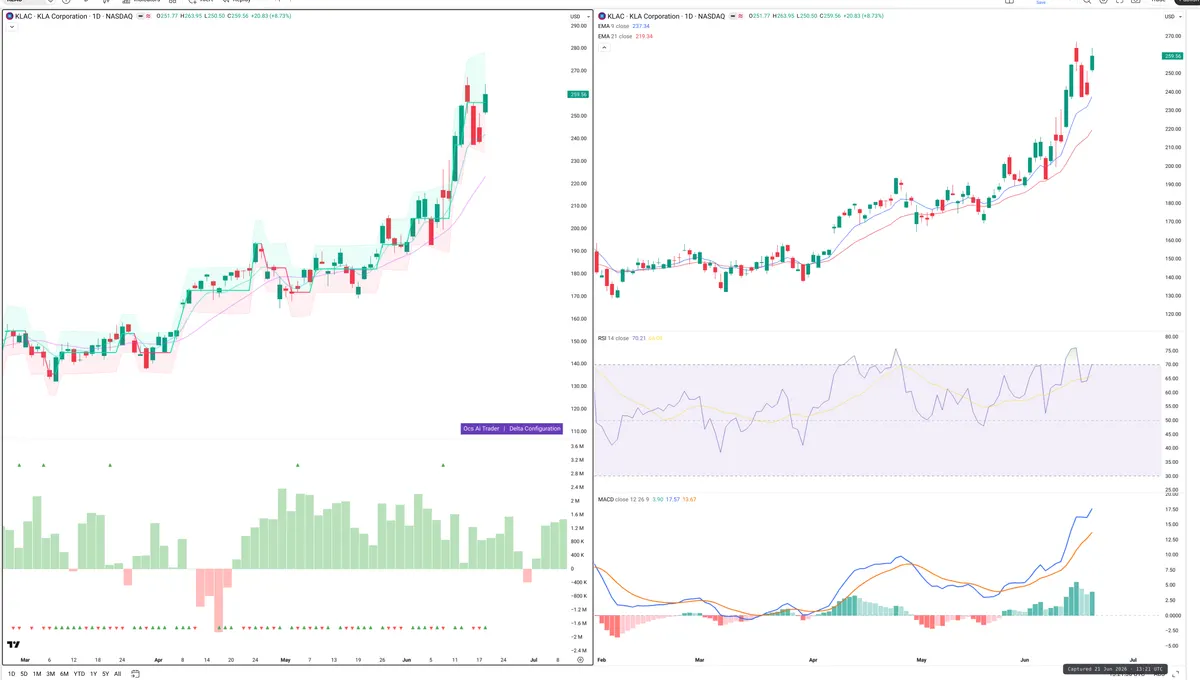Viewport: 1200px width, 680px height.
Task: Set time range to 6M
Action: (x=64, y=674)
